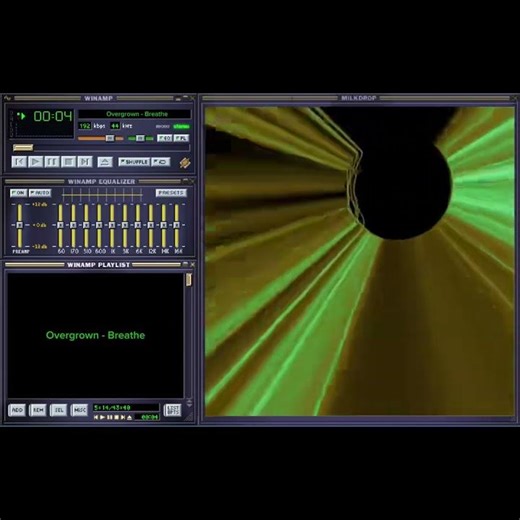Click the playlist mini Eject button
The width and height of the screenshot is (520, 520).
(129, 417)
